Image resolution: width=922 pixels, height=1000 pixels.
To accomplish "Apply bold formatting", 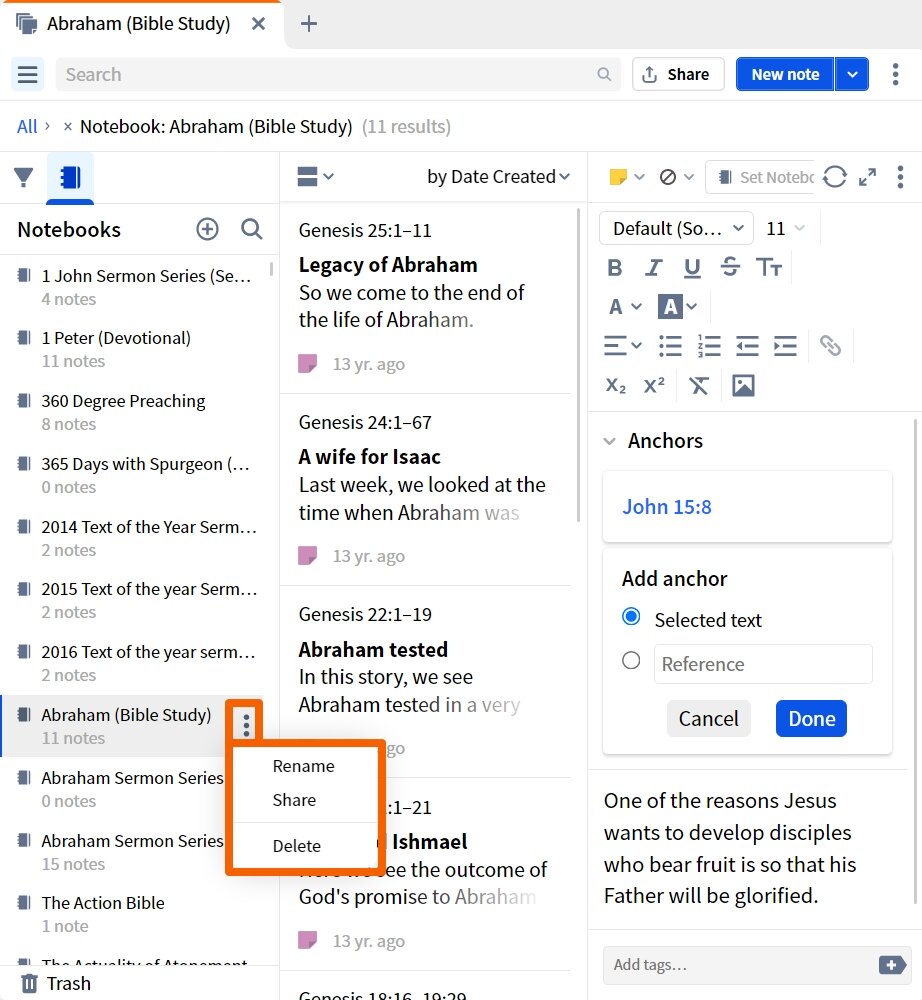I will point(615,268).
